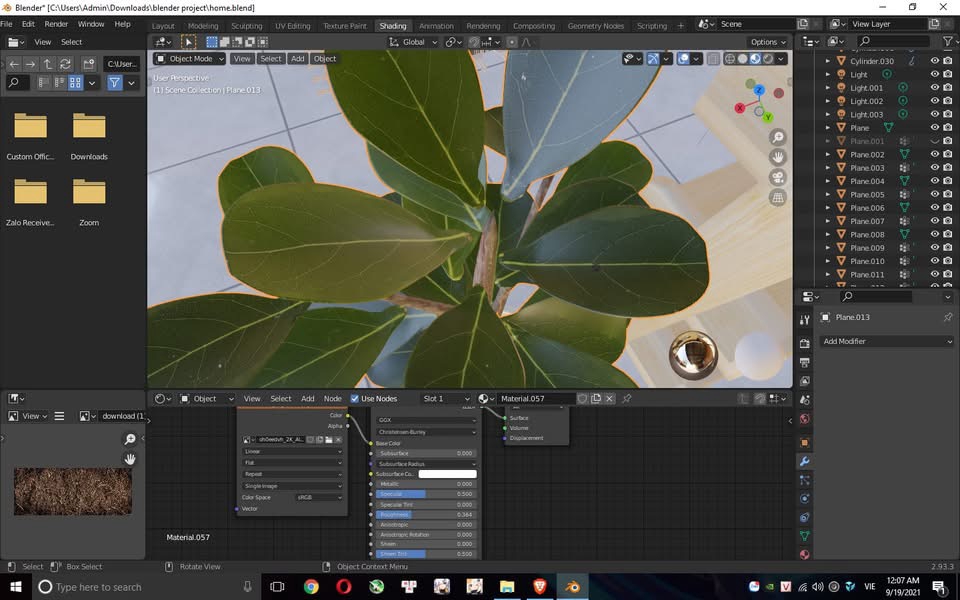
Task: Go to parent directory in file browser
Action: [x=48, y=64]
